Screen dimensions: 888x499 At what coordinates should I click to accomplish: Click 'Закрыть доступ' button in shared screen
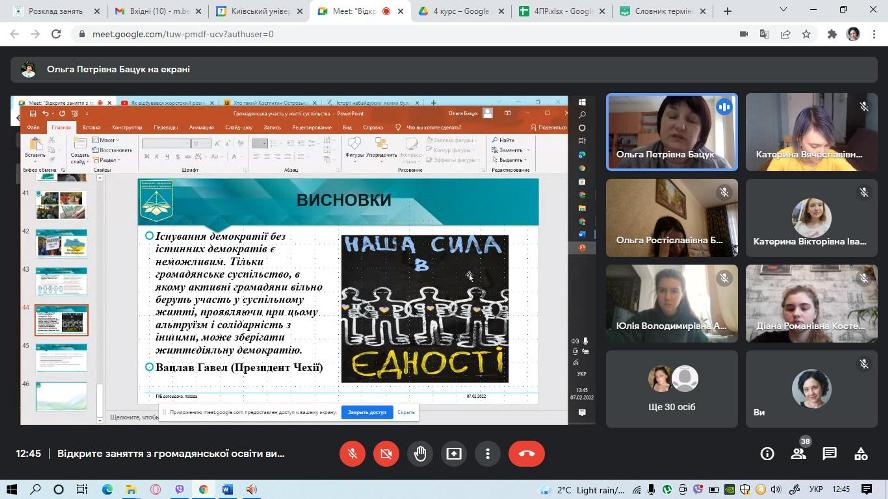367,412
